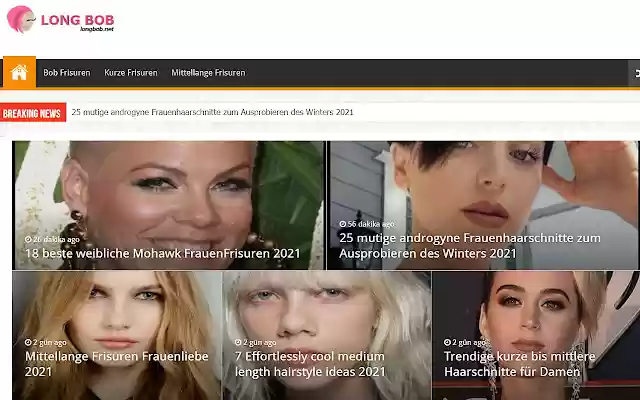
Task: Select the red Breaking News label
Action: [x=33, y=113]
